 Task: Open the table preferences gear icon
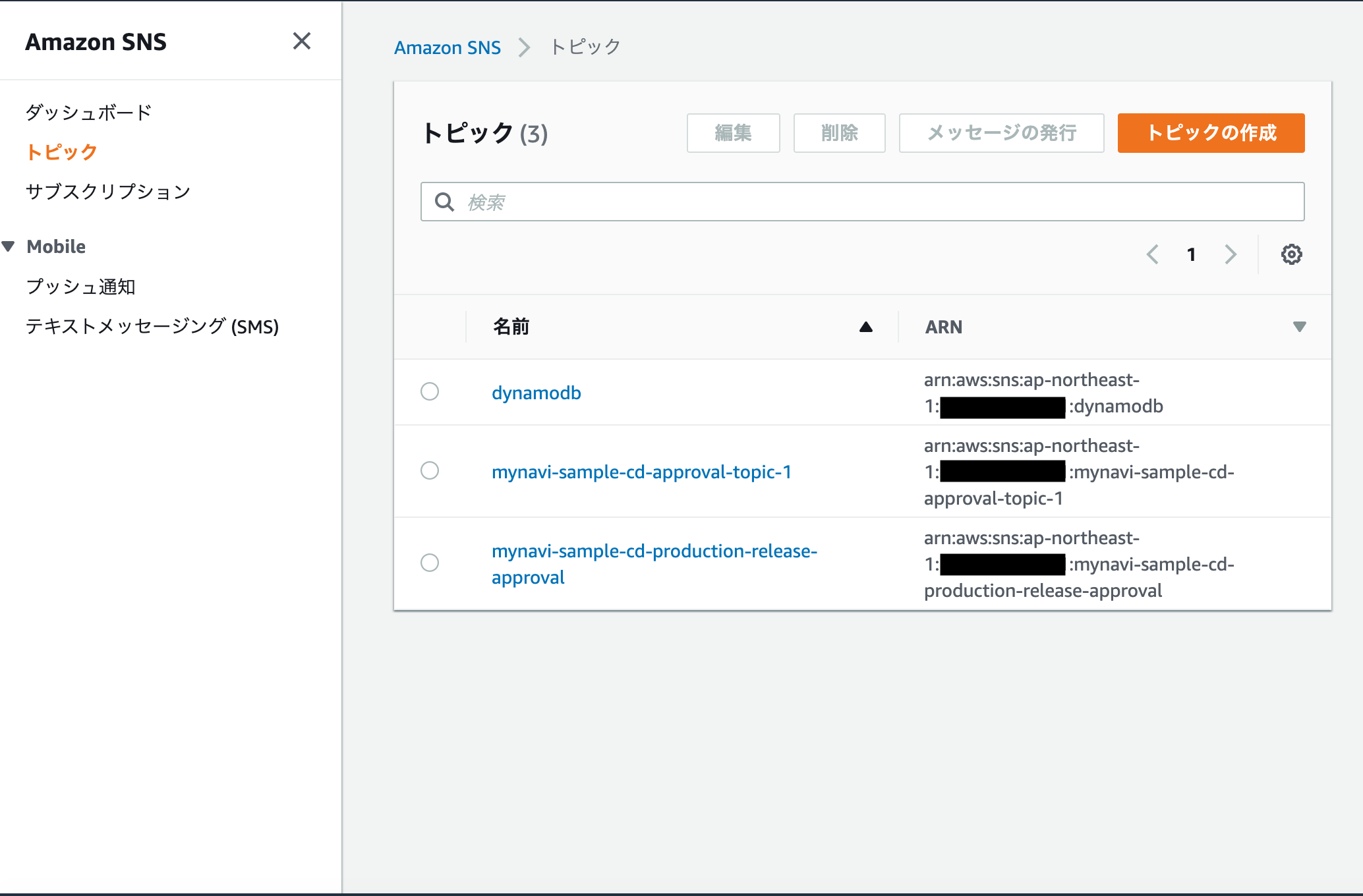click(1291, 254)
